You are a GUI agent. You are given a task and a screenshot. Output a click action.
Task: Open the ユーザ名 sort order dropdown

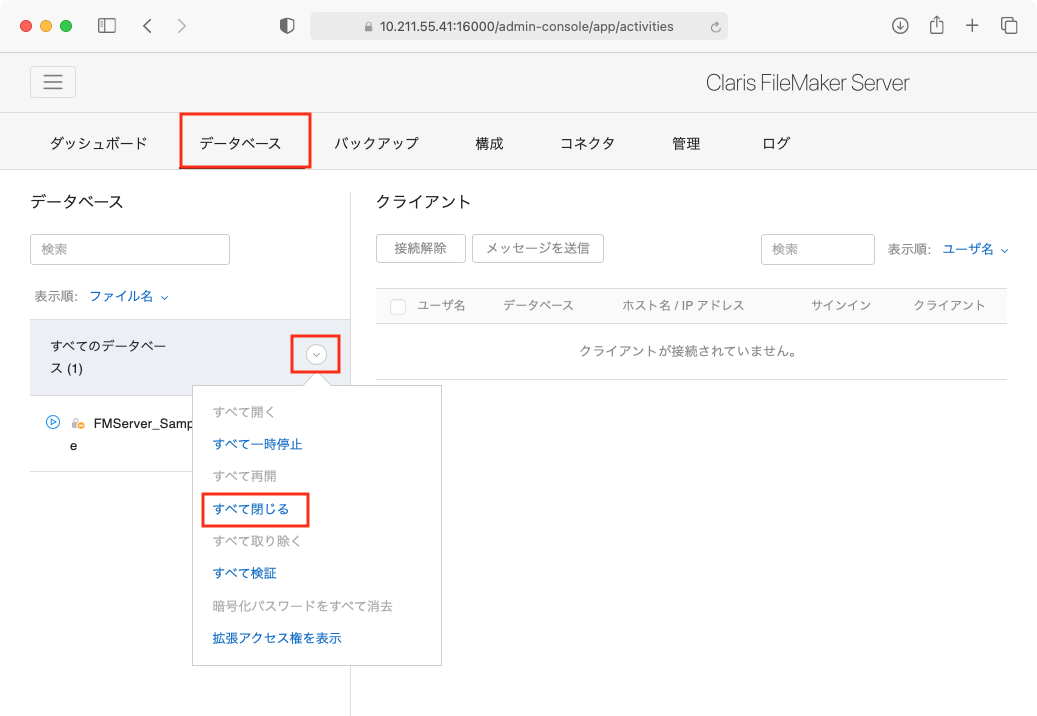[x=975, y=250]
